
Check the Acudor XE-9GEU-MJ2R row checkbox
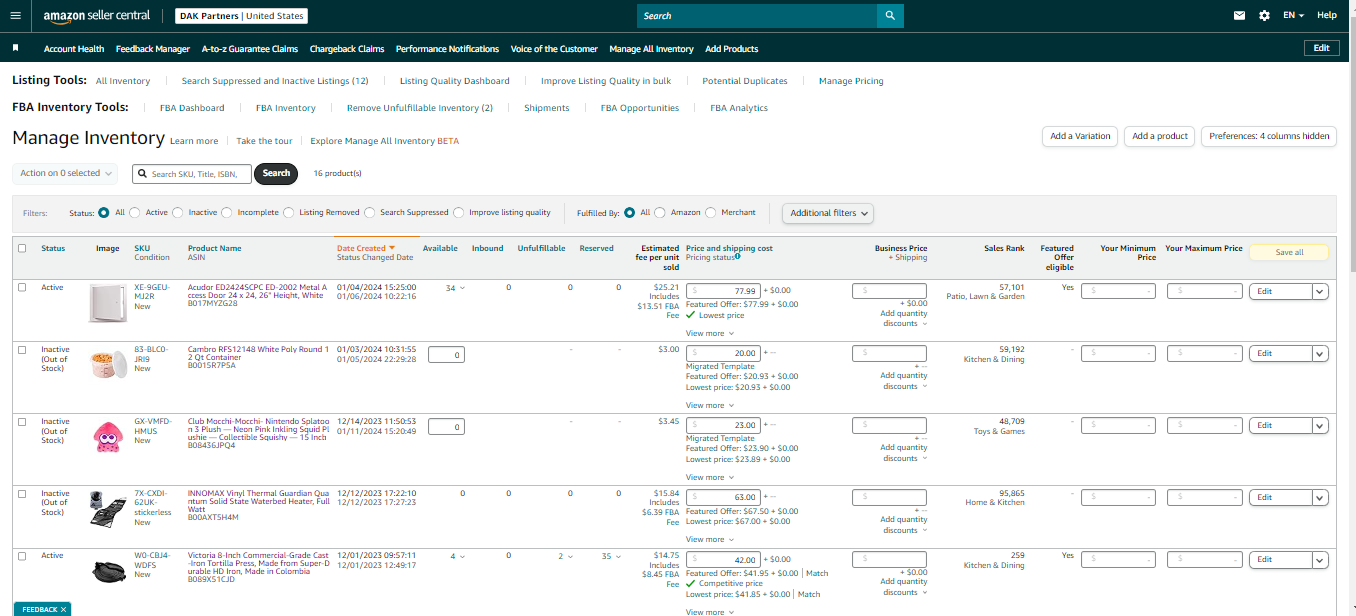tap(22, 287)
